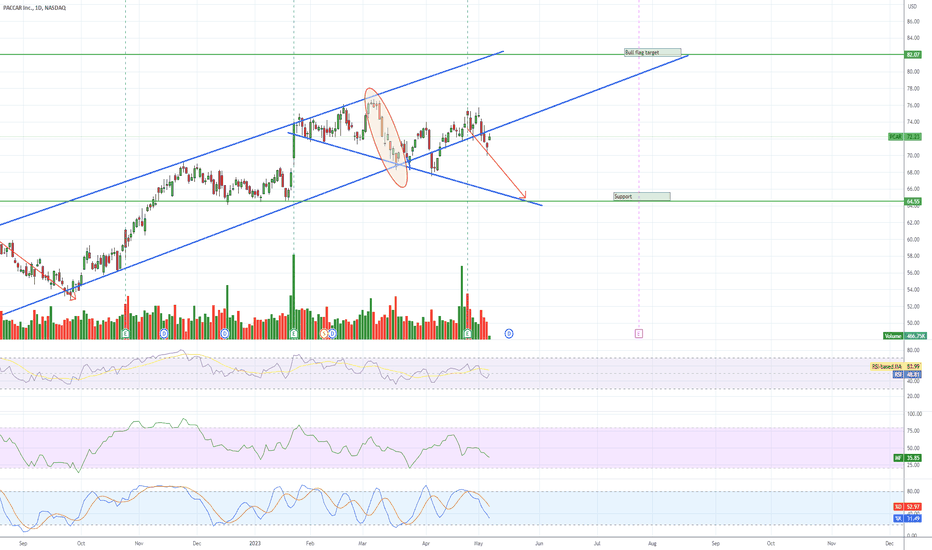Click the orange split marker in February
This screenshot has width=932, height=550.
(325, 334)
